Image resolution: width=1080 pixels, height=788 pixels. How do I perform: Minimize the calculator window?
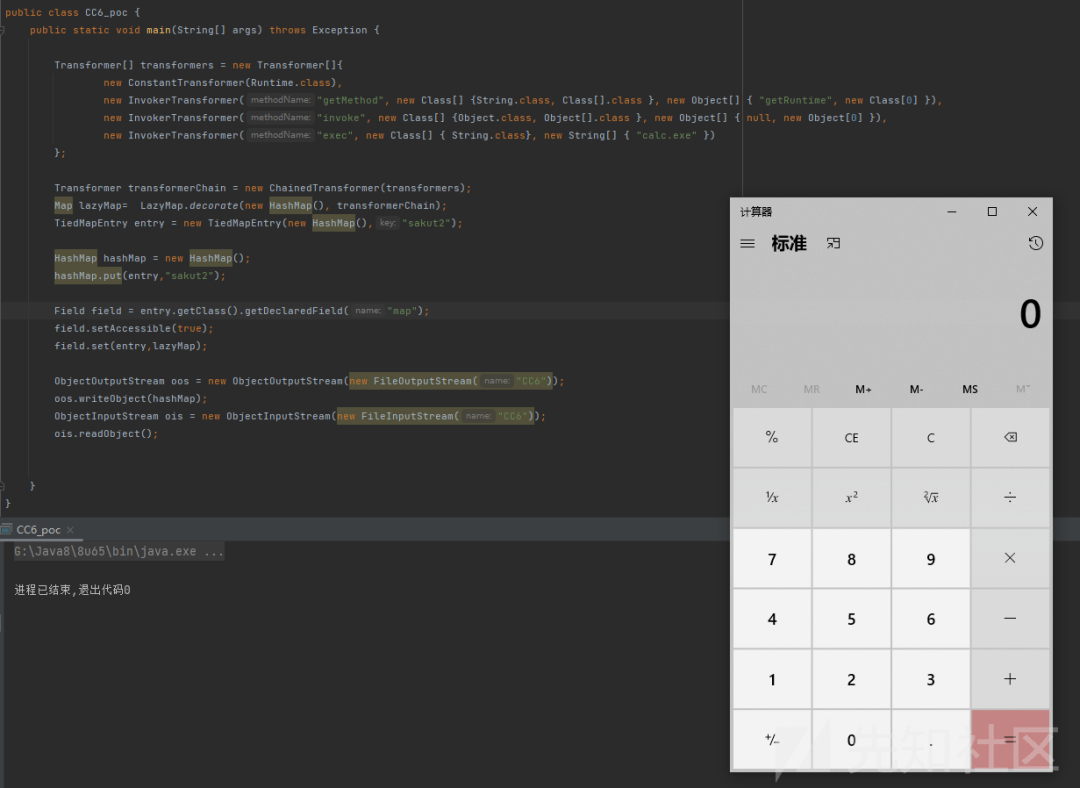(x=952, y=211)
